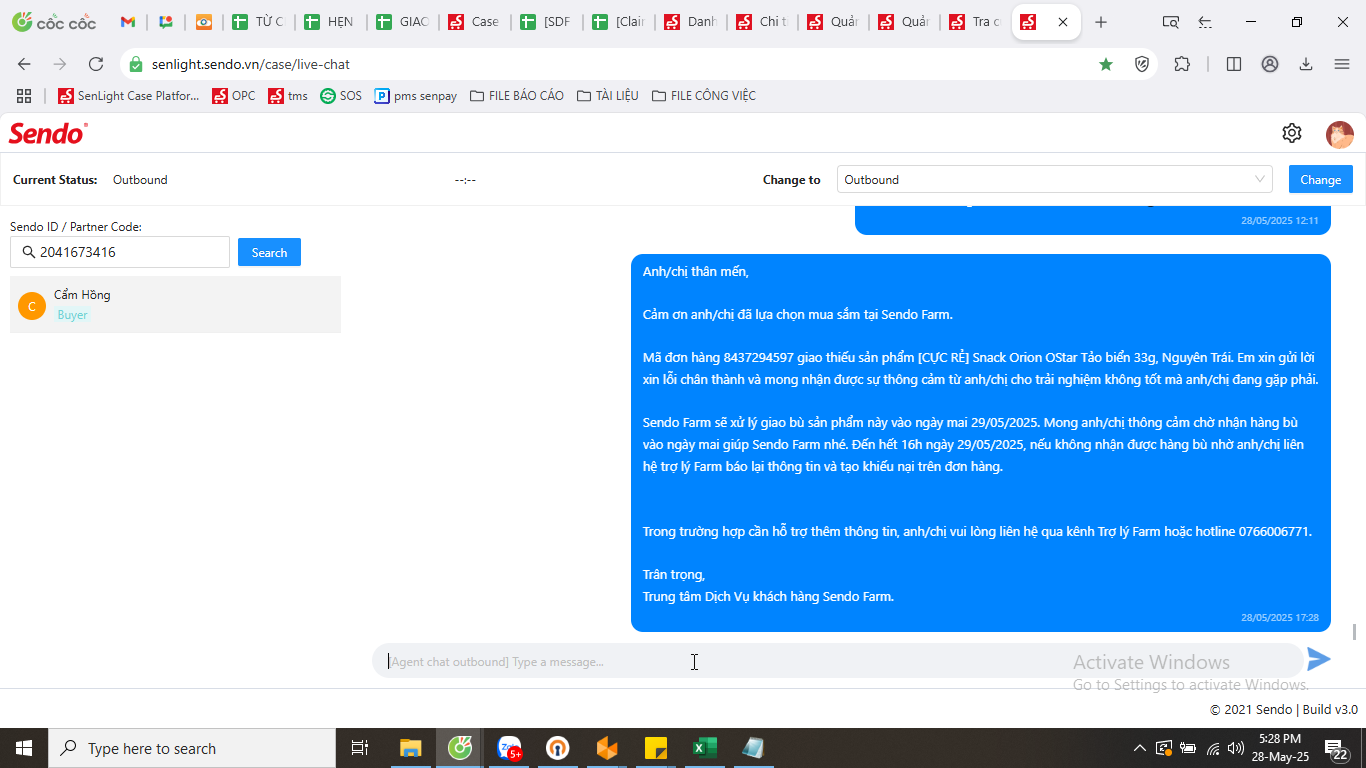Click the Cốc Cốc browser logo

[53, 22]
